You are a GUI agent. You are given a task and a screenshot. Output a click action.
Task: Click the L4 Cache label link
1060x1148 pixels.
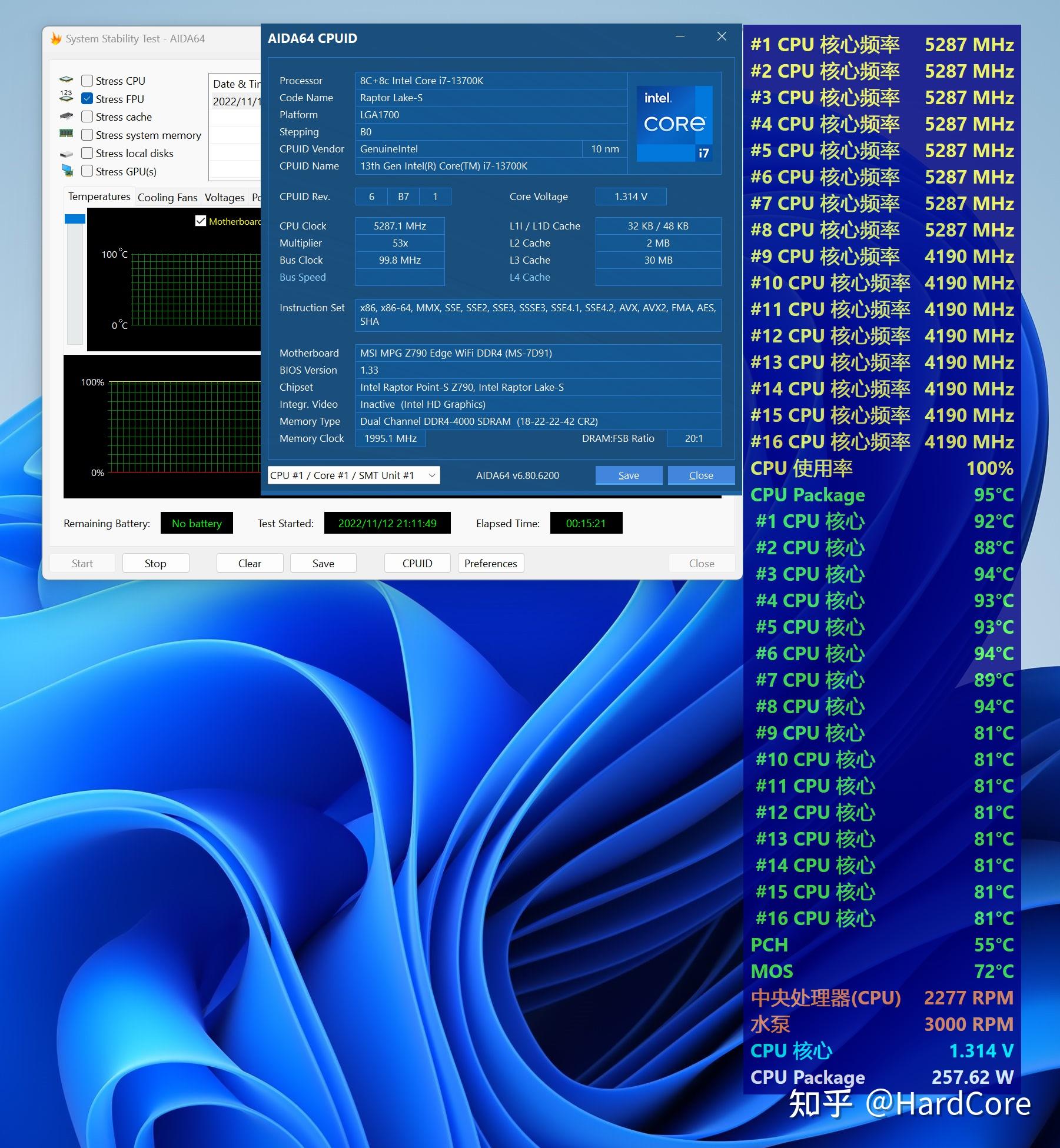coord(530,277)
